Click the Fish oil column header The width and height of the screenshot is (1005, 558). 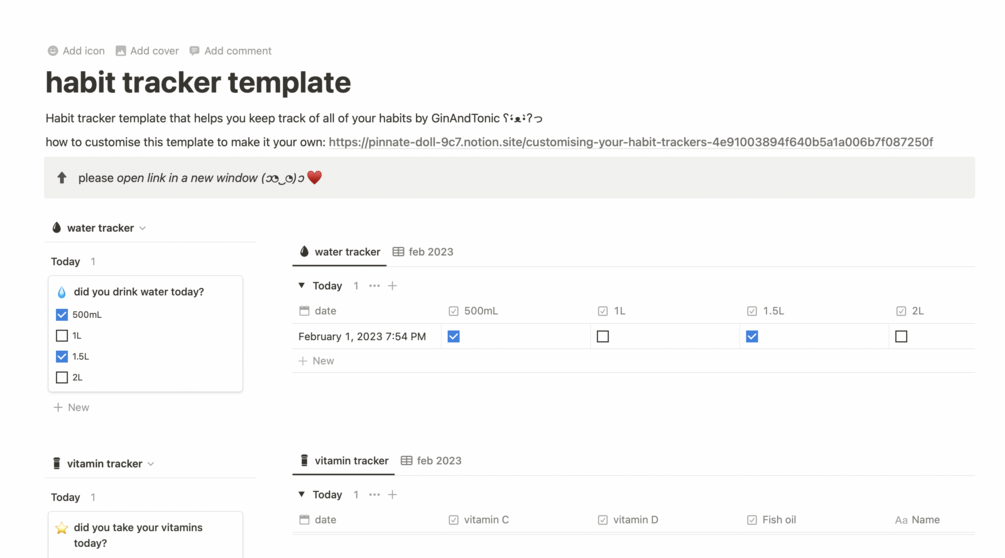coord(778,520)
